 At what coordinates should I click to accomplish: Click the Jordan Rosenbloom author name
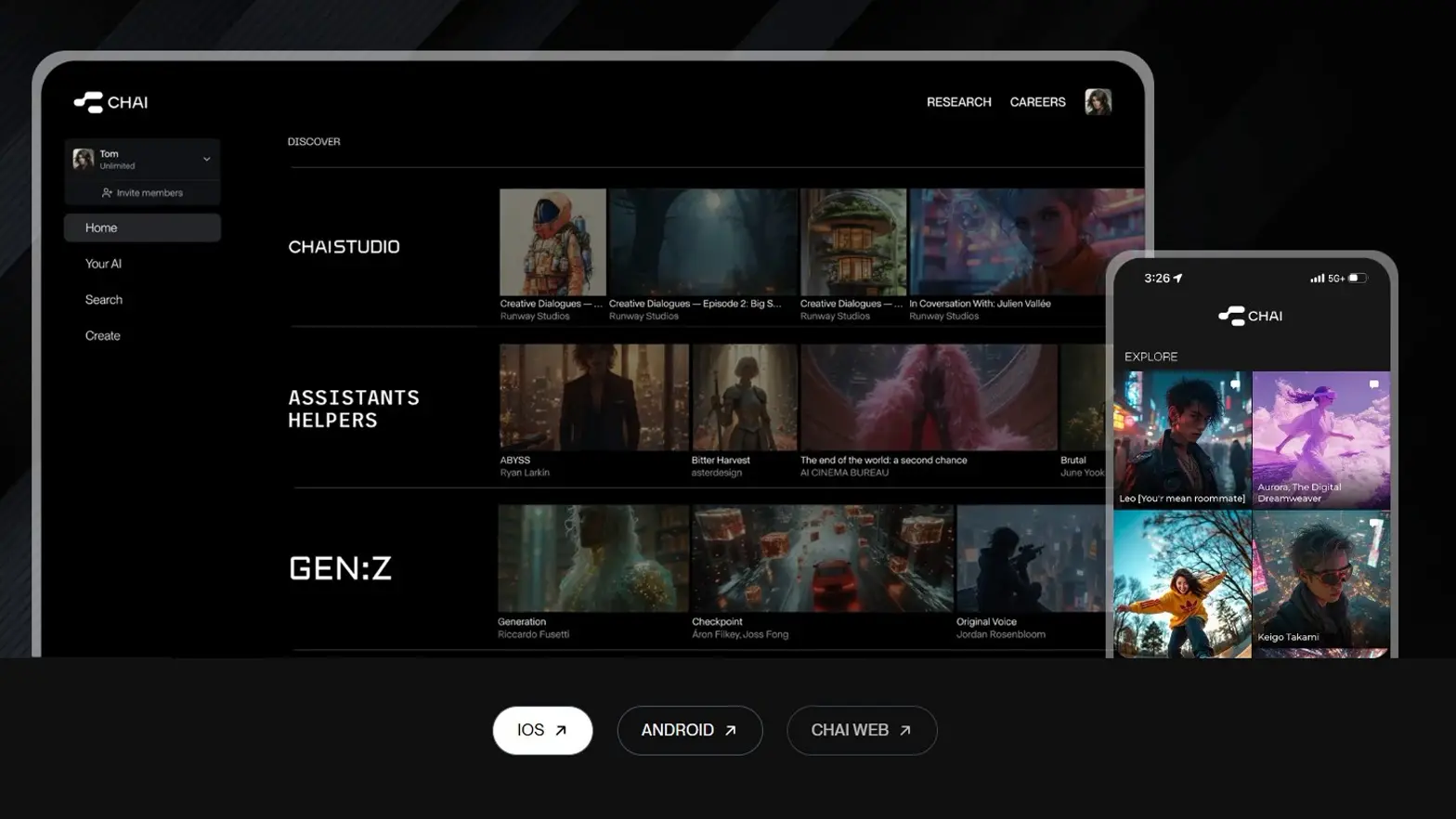pos(1001,634)
